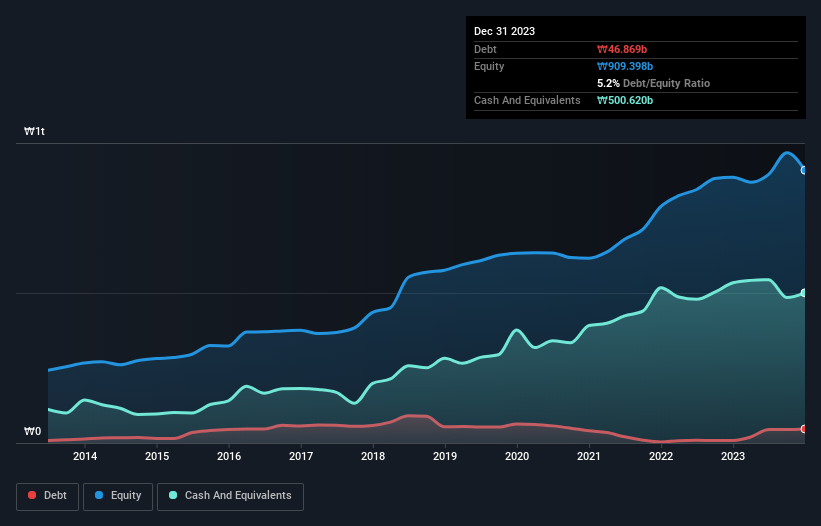Image resolution: width=821 pixels, height=526 pixels.
Task: Click the Dec 31 2023 tooltip date
Action: coord(504,31)
